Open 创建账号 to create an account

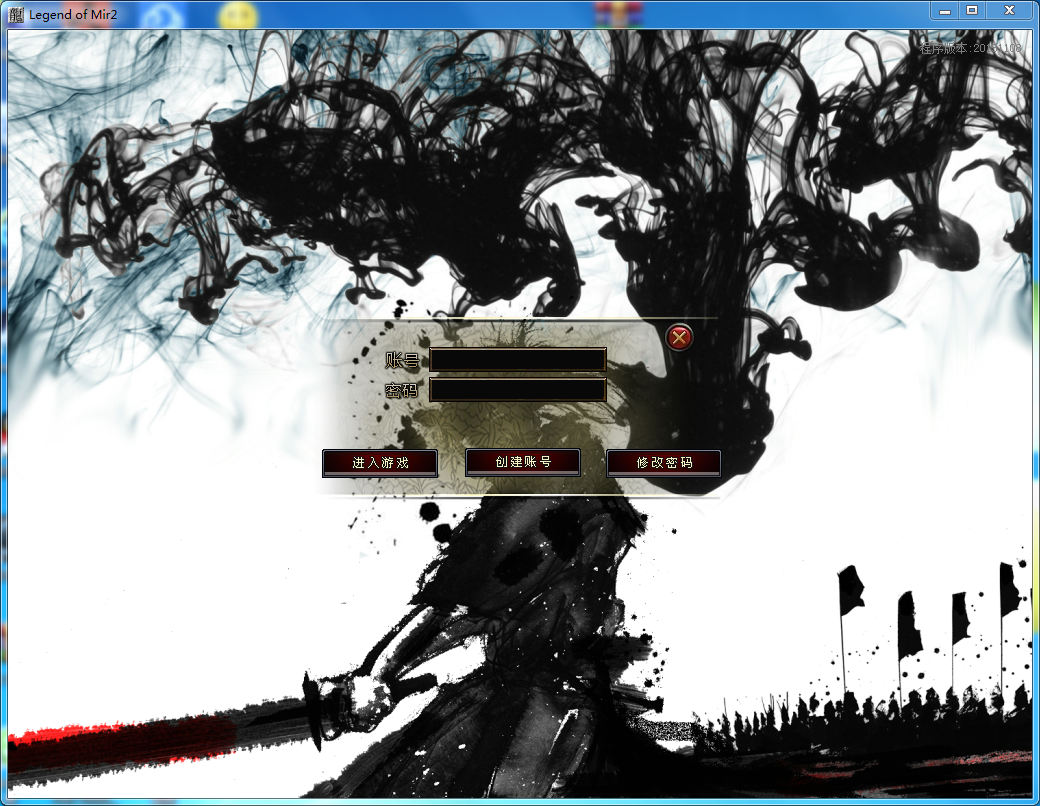tap(523, 462)
